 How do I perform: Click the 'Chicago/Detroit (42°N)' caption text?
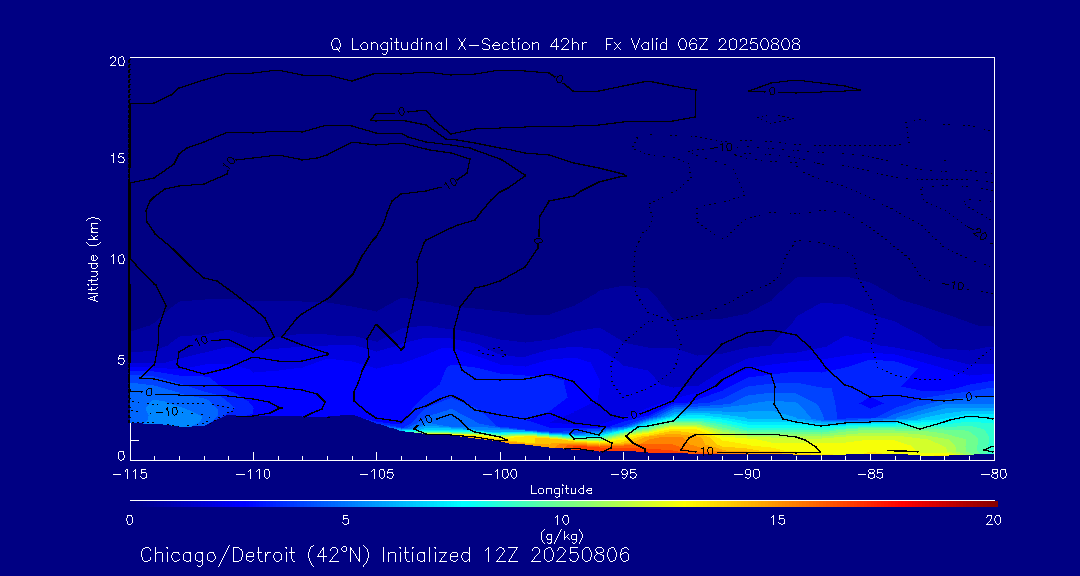click(254, 555)
